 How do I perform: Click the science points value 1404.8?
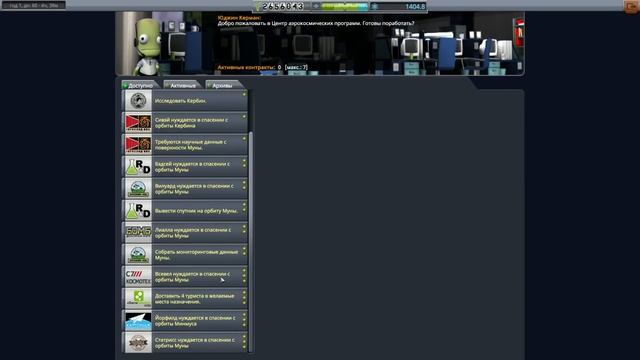pos(415,7)
